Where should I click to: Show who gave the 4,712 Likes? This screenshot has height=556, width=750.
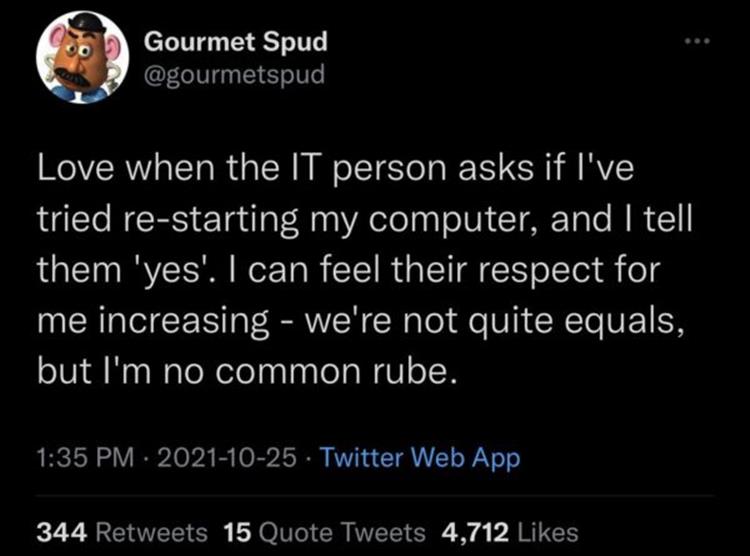(x=507, y=531)
